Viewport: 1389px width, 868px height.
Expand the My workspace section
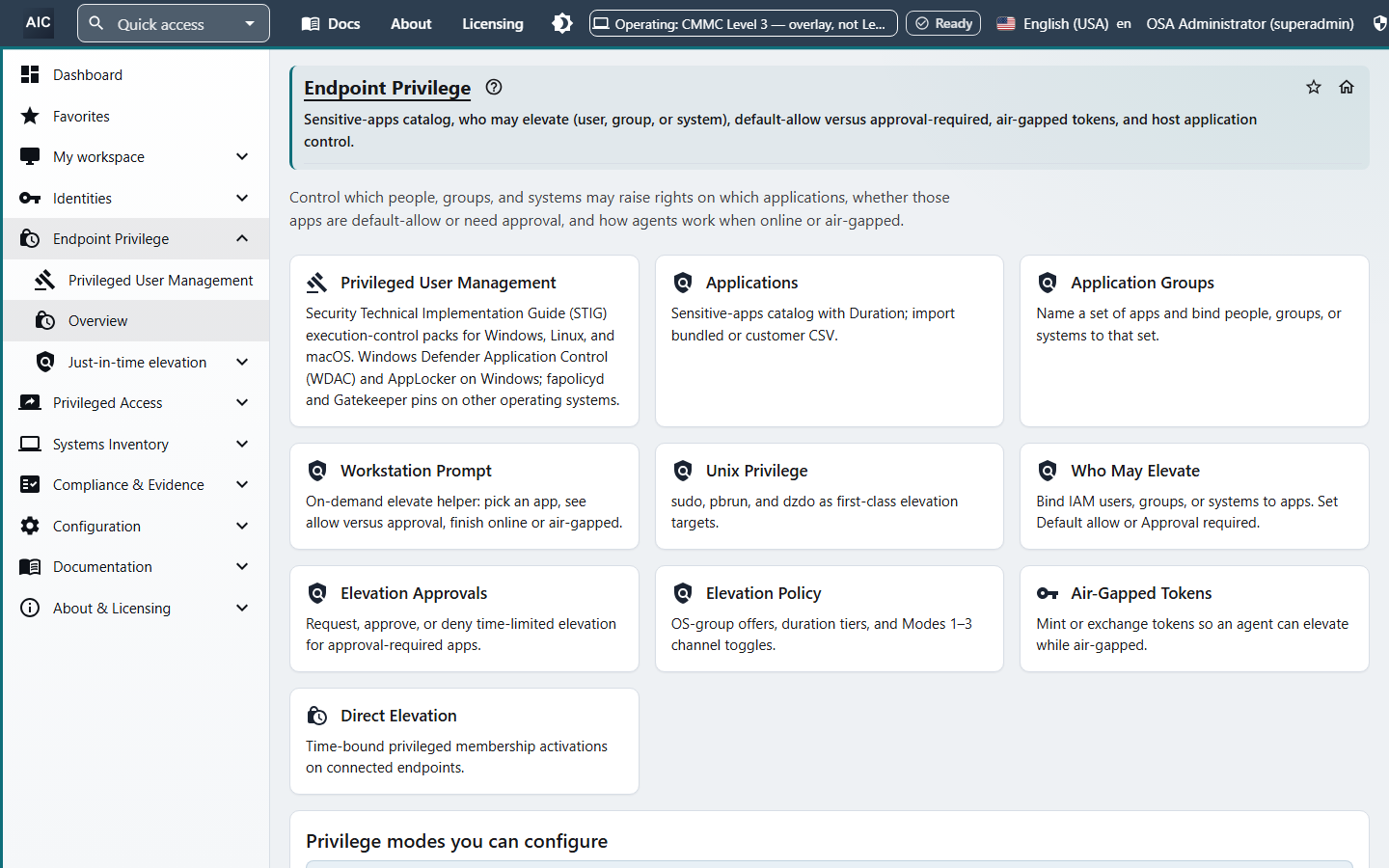point(242,156)
